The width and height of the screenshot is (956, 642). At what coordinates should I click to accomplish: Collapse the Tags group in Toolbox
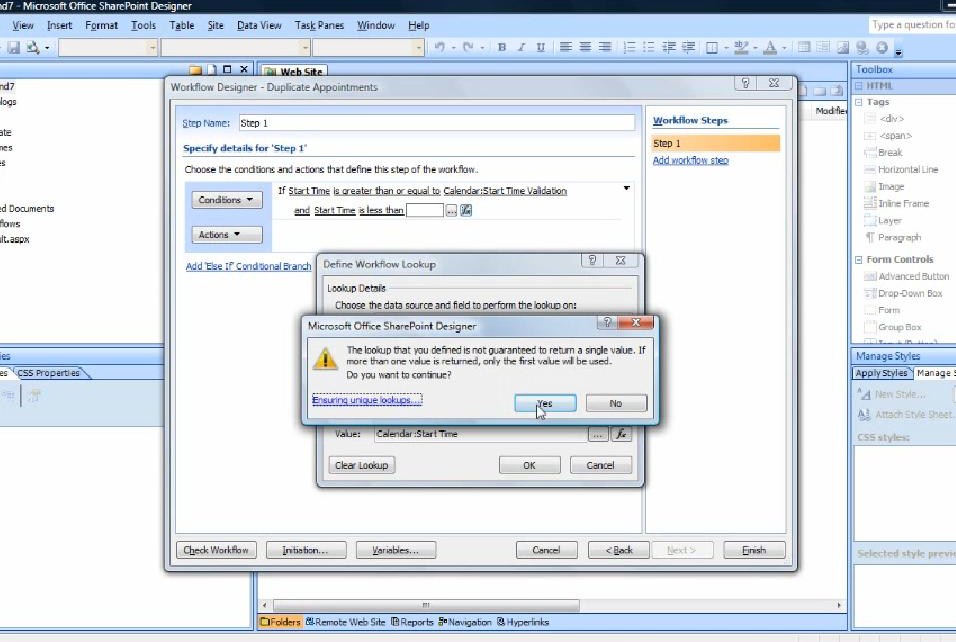[x=858, y=102]
